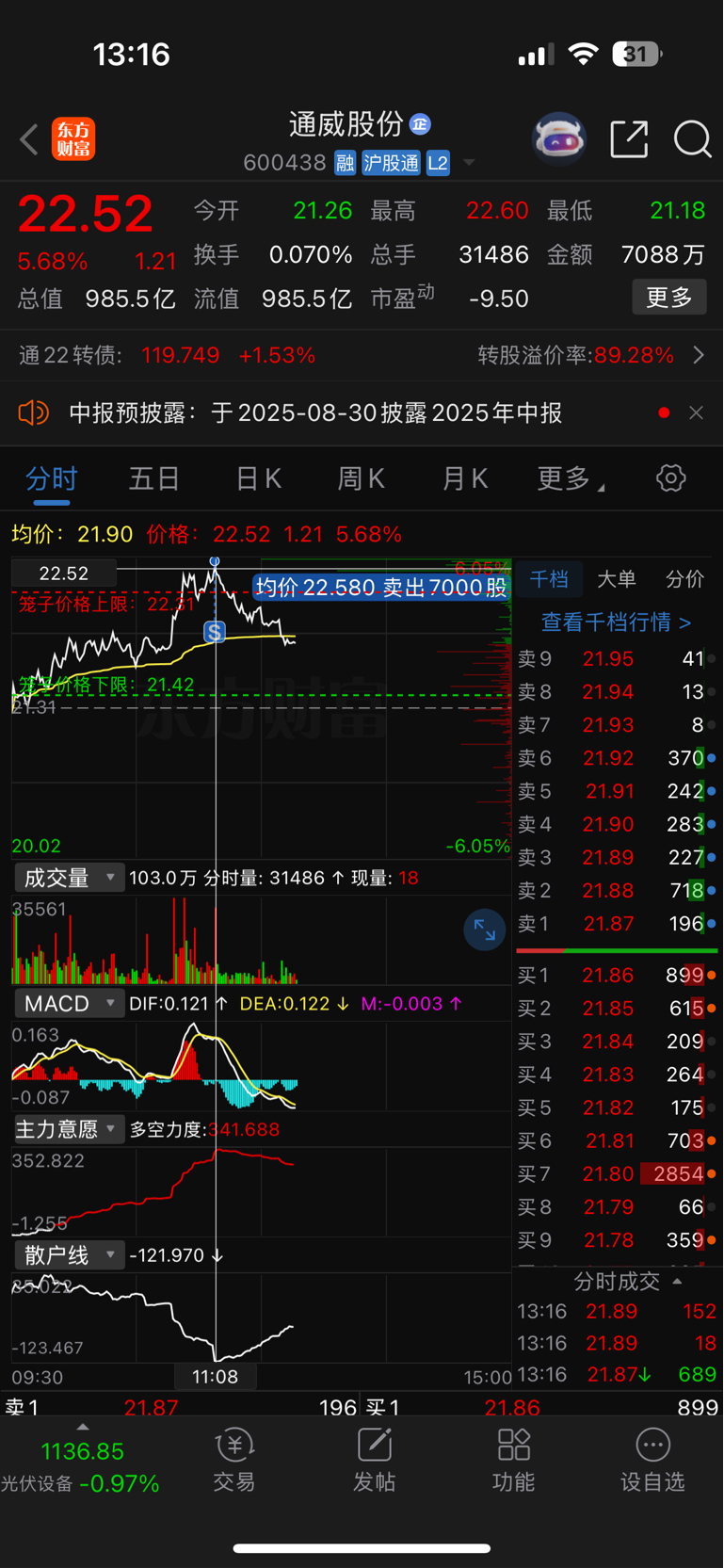Tap the fullscreen expand chart icon
Screen dimensions: 724x1568
click(485, 929)
